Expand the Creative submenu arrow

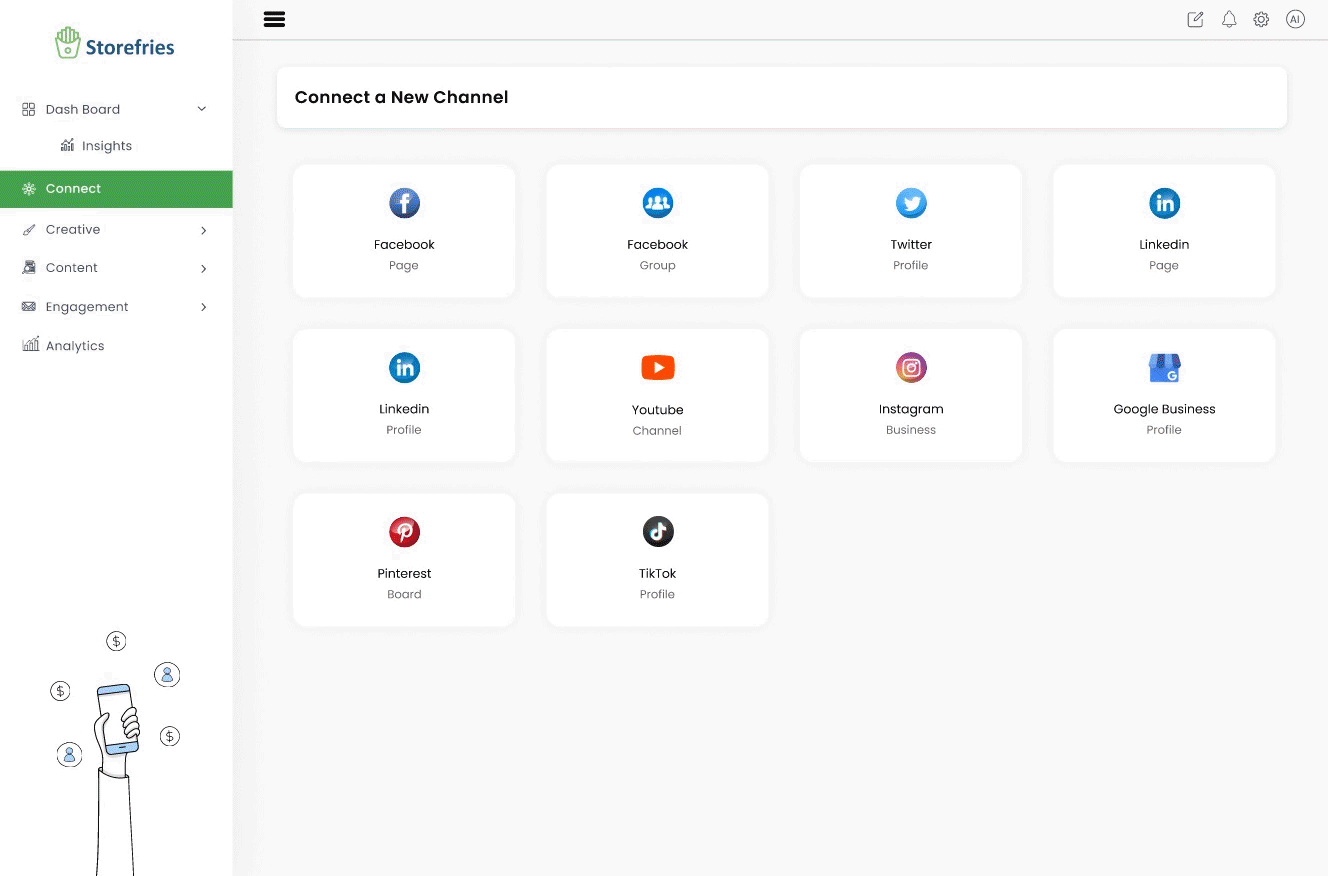pyautogui.click(x=203, y=230)
